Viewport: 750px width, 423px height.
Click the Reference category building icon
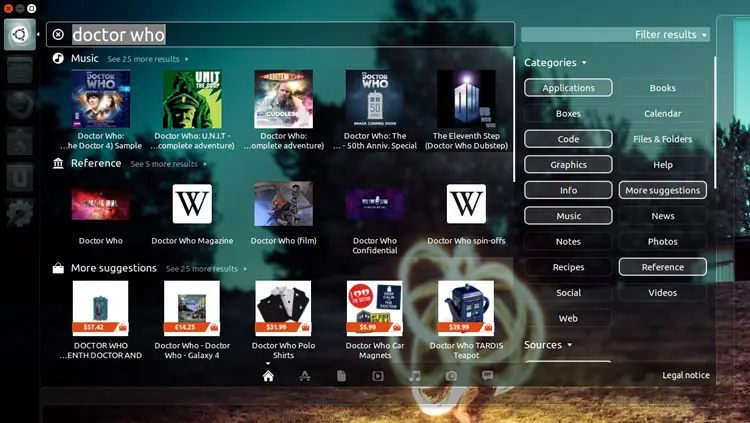click(x=58, y=164)
